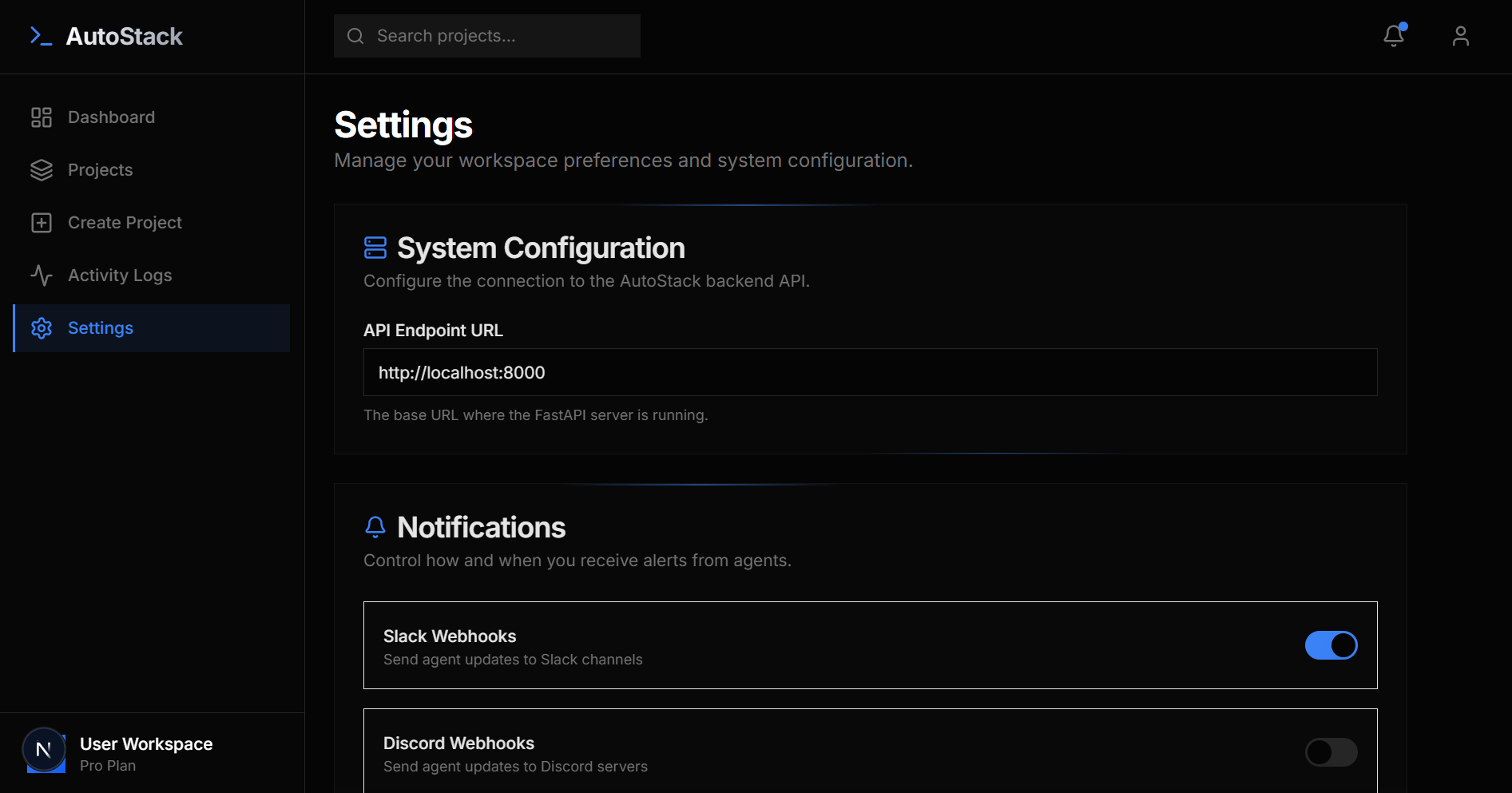Open the Activity Logs menu item

tap(120, 276)
